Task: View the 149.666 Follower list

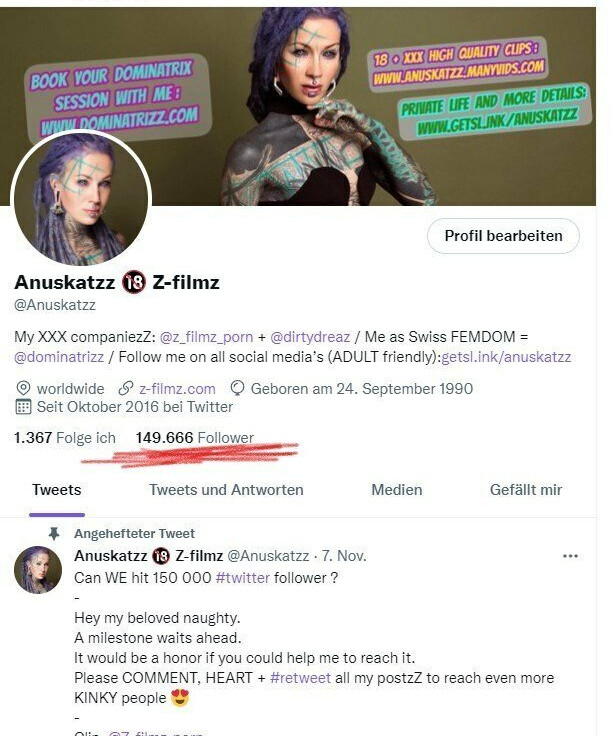Action: click(195, 438)
